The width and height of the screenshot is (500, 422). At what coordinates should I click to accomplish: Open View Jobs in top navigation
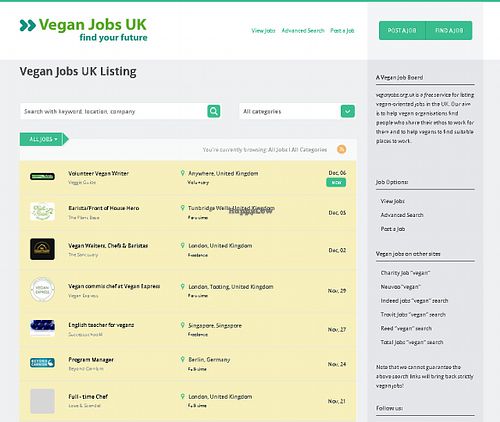click(x=263, y=31)
